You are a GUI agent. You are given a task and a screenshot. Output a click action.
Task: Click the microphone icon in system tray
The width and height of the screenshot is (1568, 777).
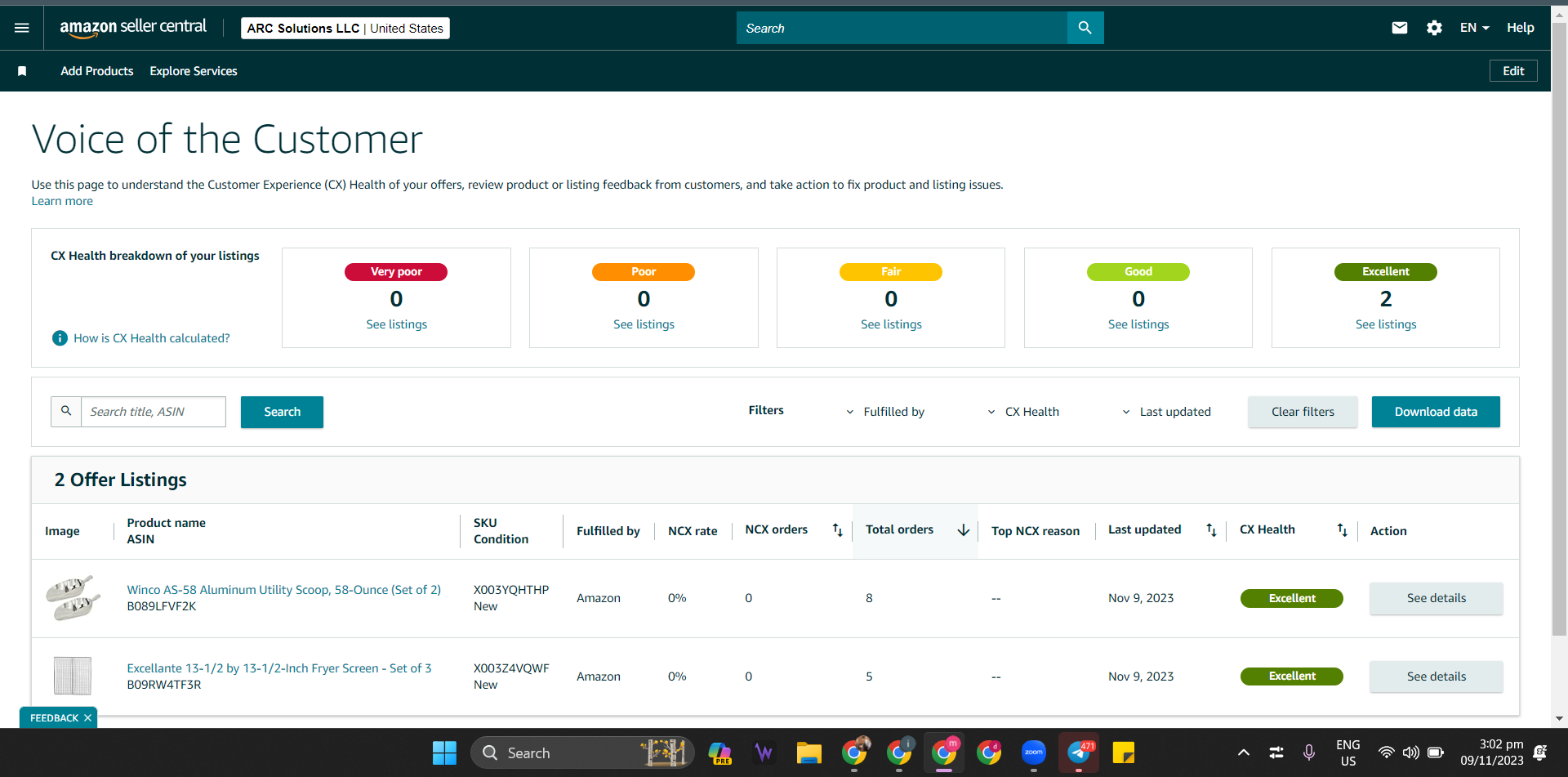pos(1309,752)
